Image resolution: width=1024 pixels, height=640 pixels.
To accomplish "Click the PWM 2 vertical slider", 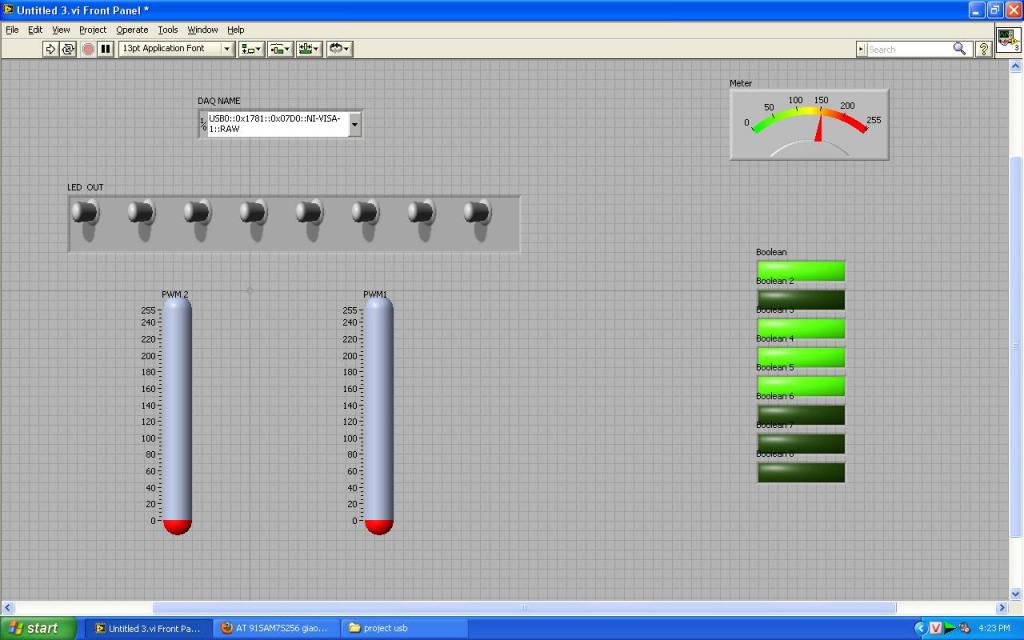I will pyautogui.click(x=177, y=415).
